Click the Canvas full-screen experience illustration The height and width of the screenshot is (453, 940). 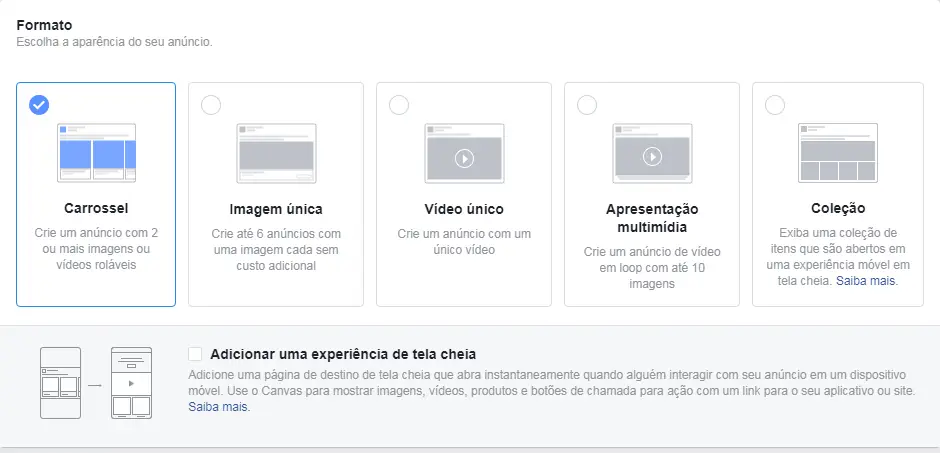point(96,382)
